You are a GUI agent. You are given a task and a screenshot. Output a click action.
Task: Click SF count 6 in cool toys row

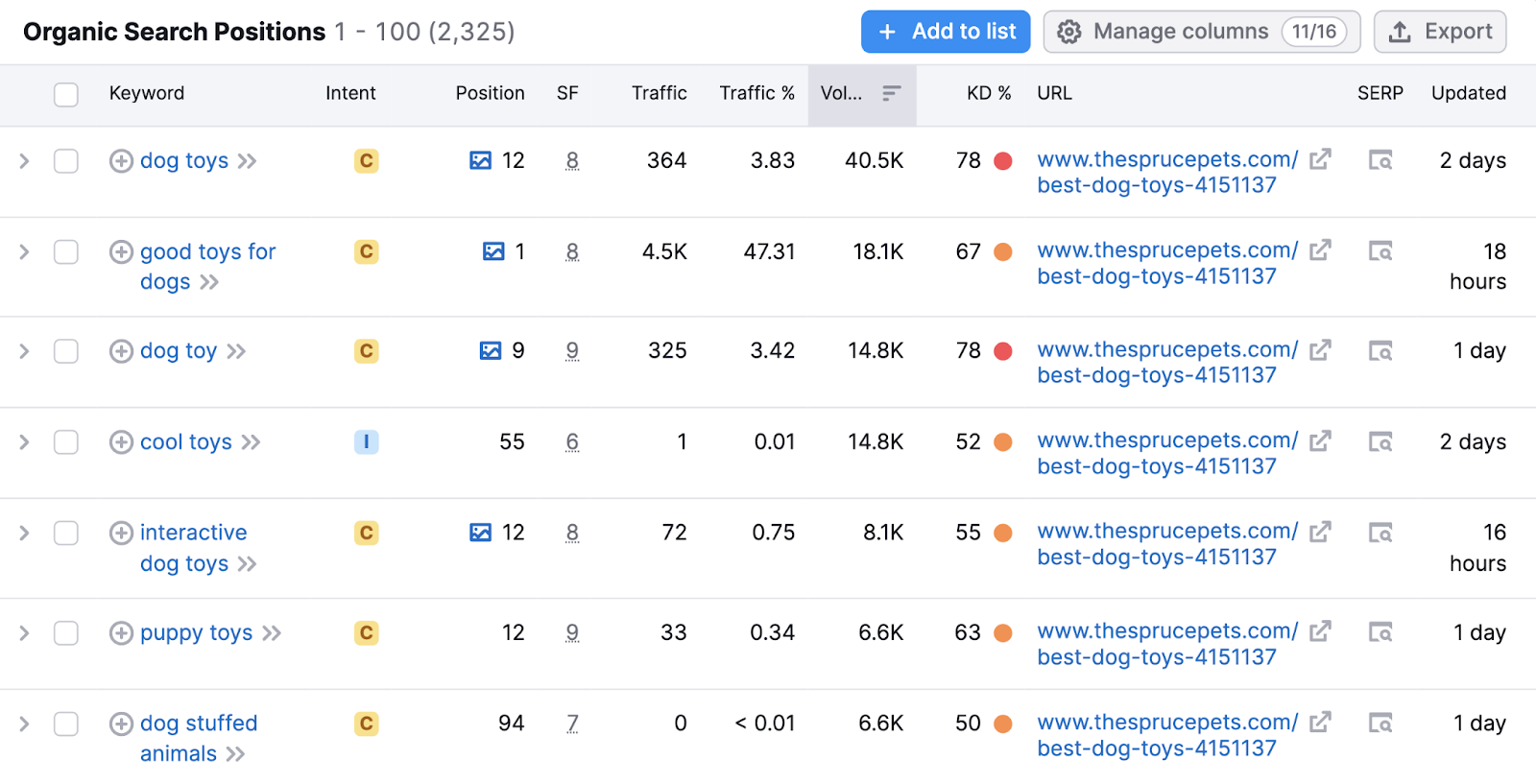pos(572,442)
